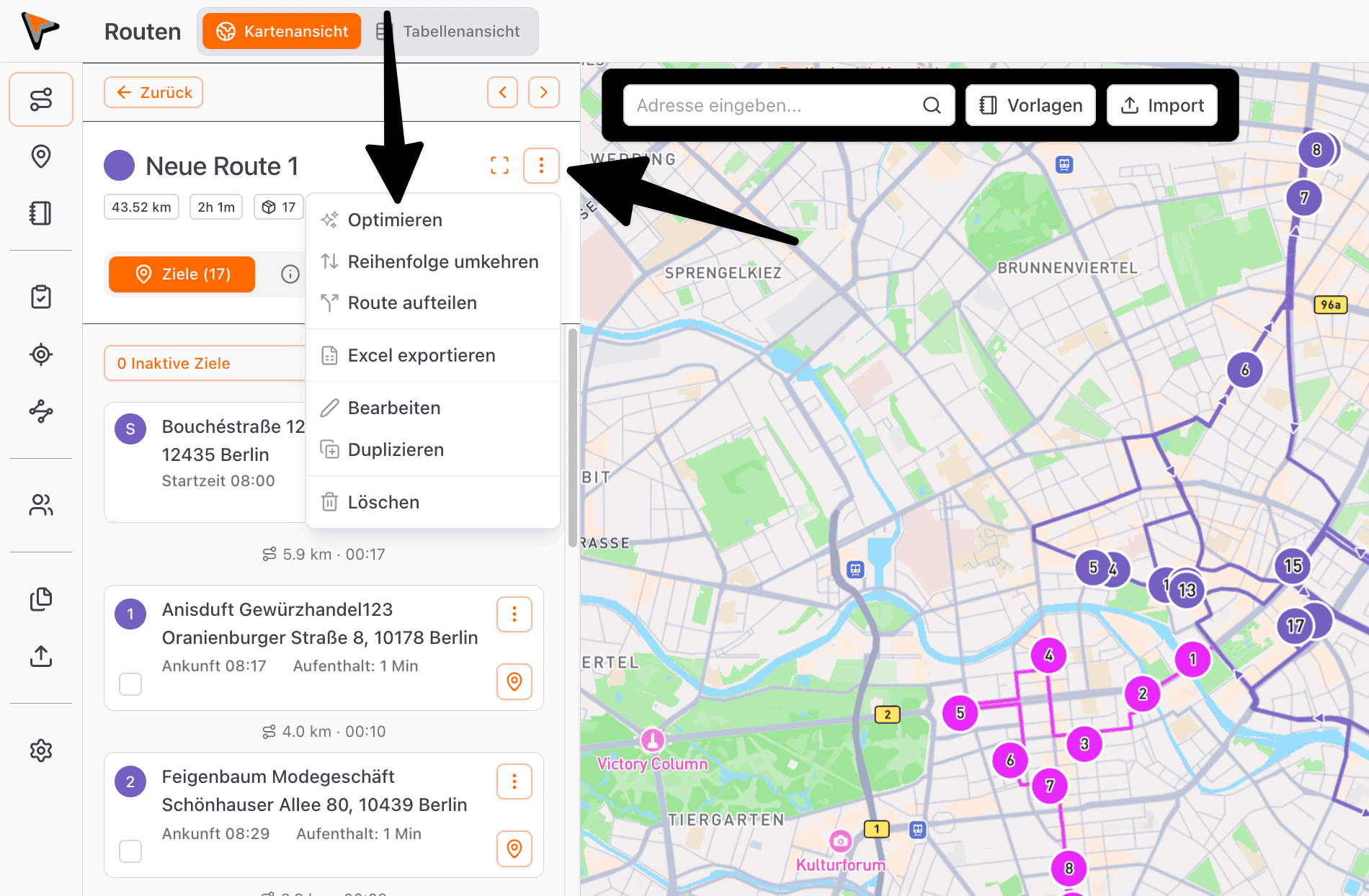Open the fullscreen expand icon beside Neue Route 1

click(499, 166)
